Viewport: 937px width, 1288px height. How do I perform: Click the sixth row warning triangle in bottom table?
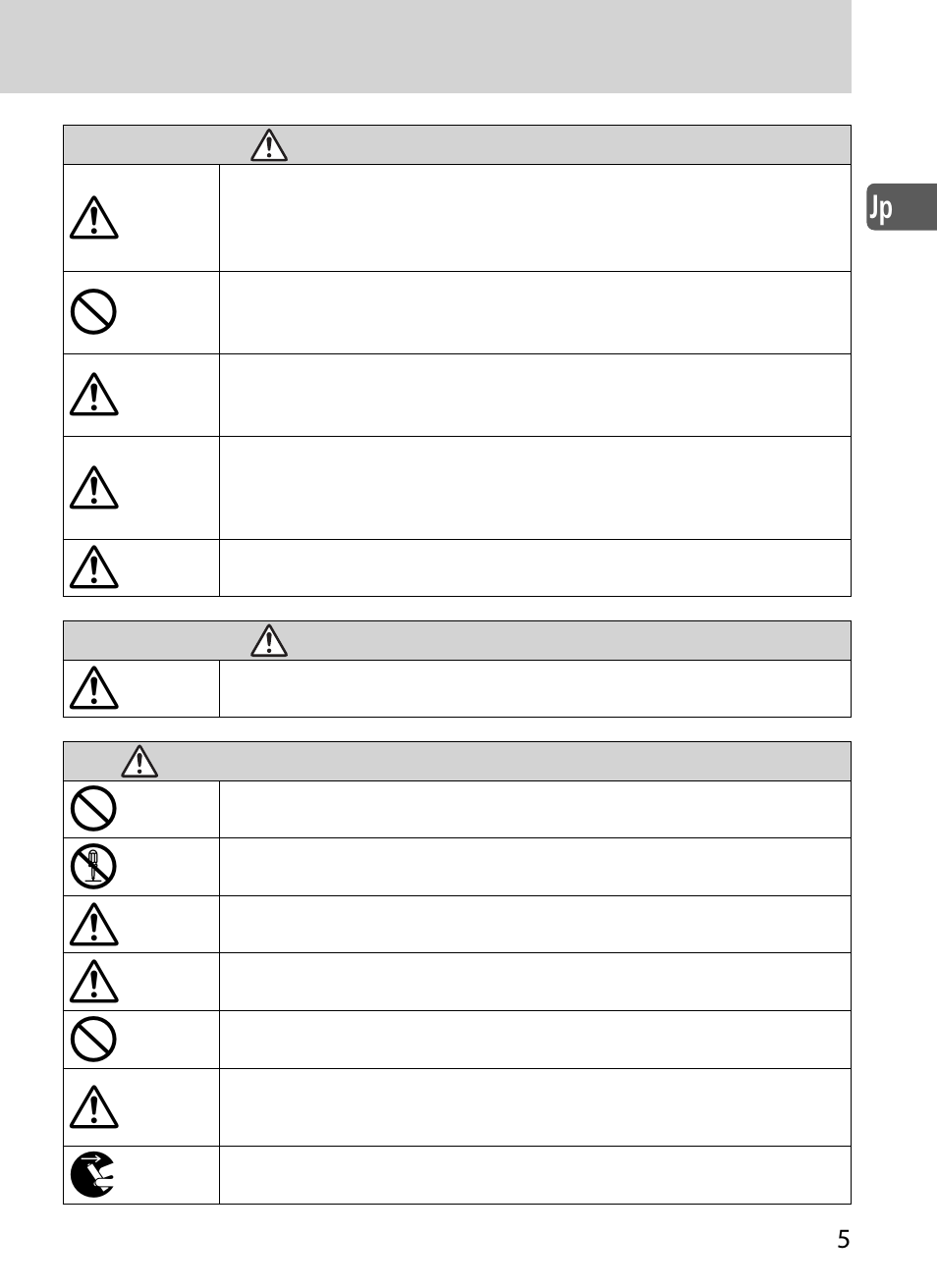[x=94, y=1107]
